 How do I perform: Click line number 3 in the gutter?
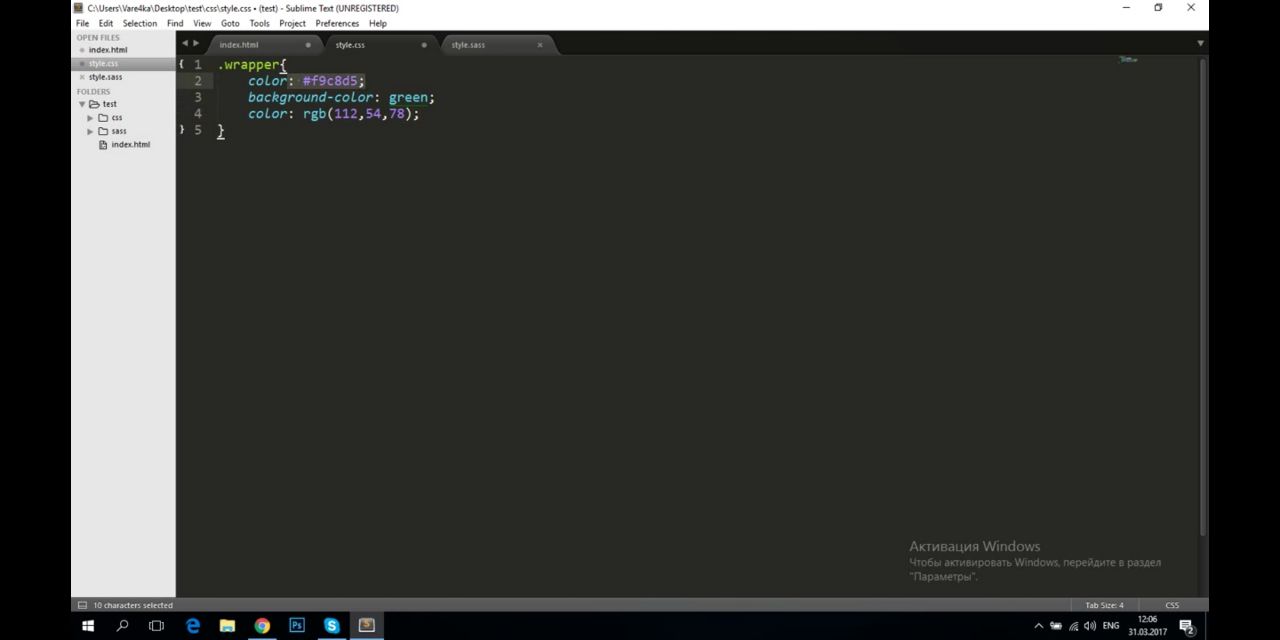(x=198, y=97)
